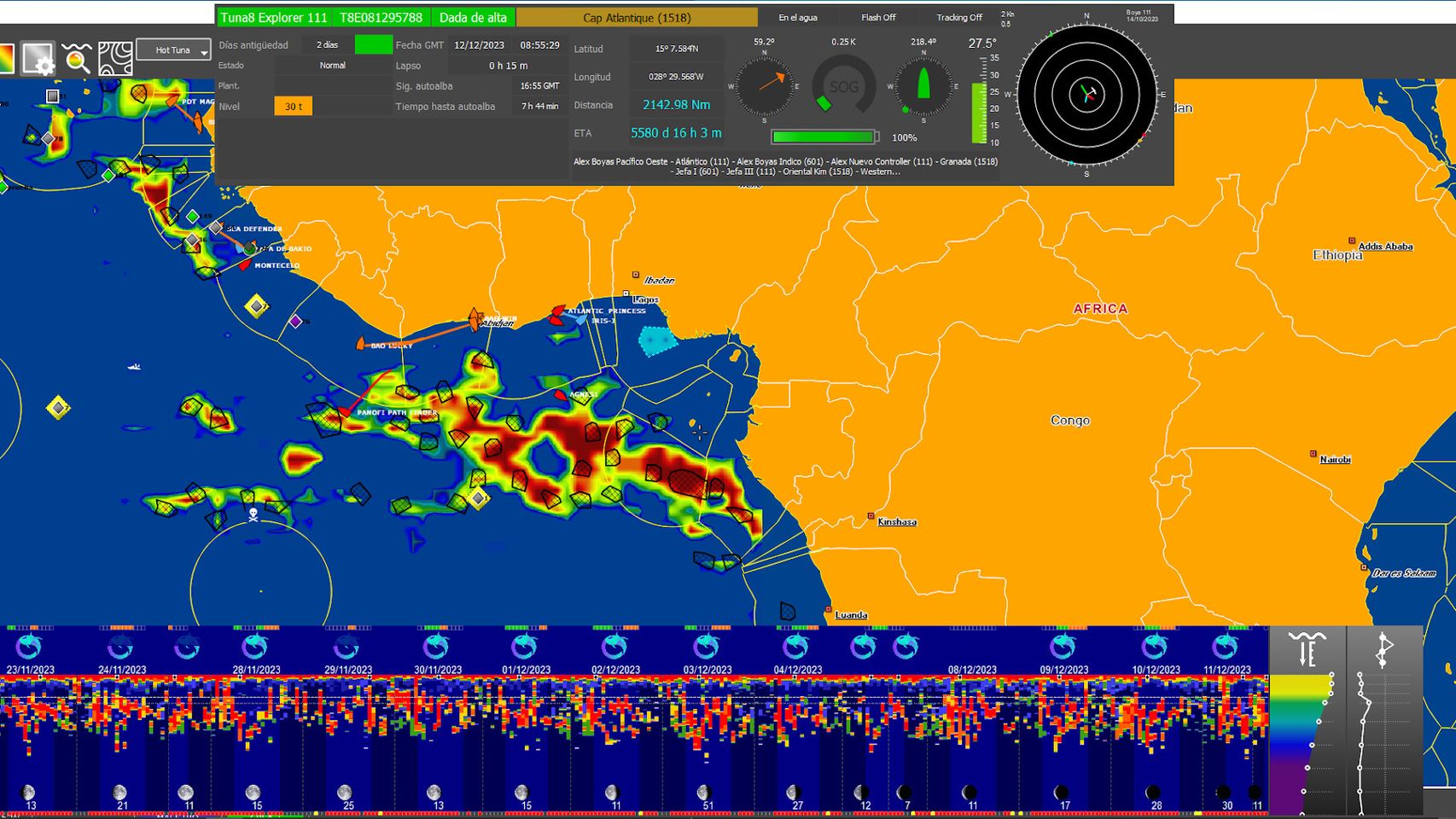Select the ETA value 5580 d 16 h 3 m
Viewport: 1456px width, 819px height.
coord(677,133)
